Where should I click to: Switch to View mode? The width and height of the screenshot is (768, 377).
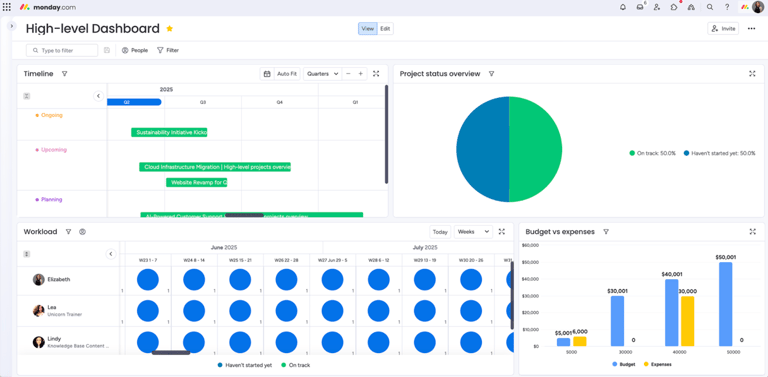(x=367, y=28)
